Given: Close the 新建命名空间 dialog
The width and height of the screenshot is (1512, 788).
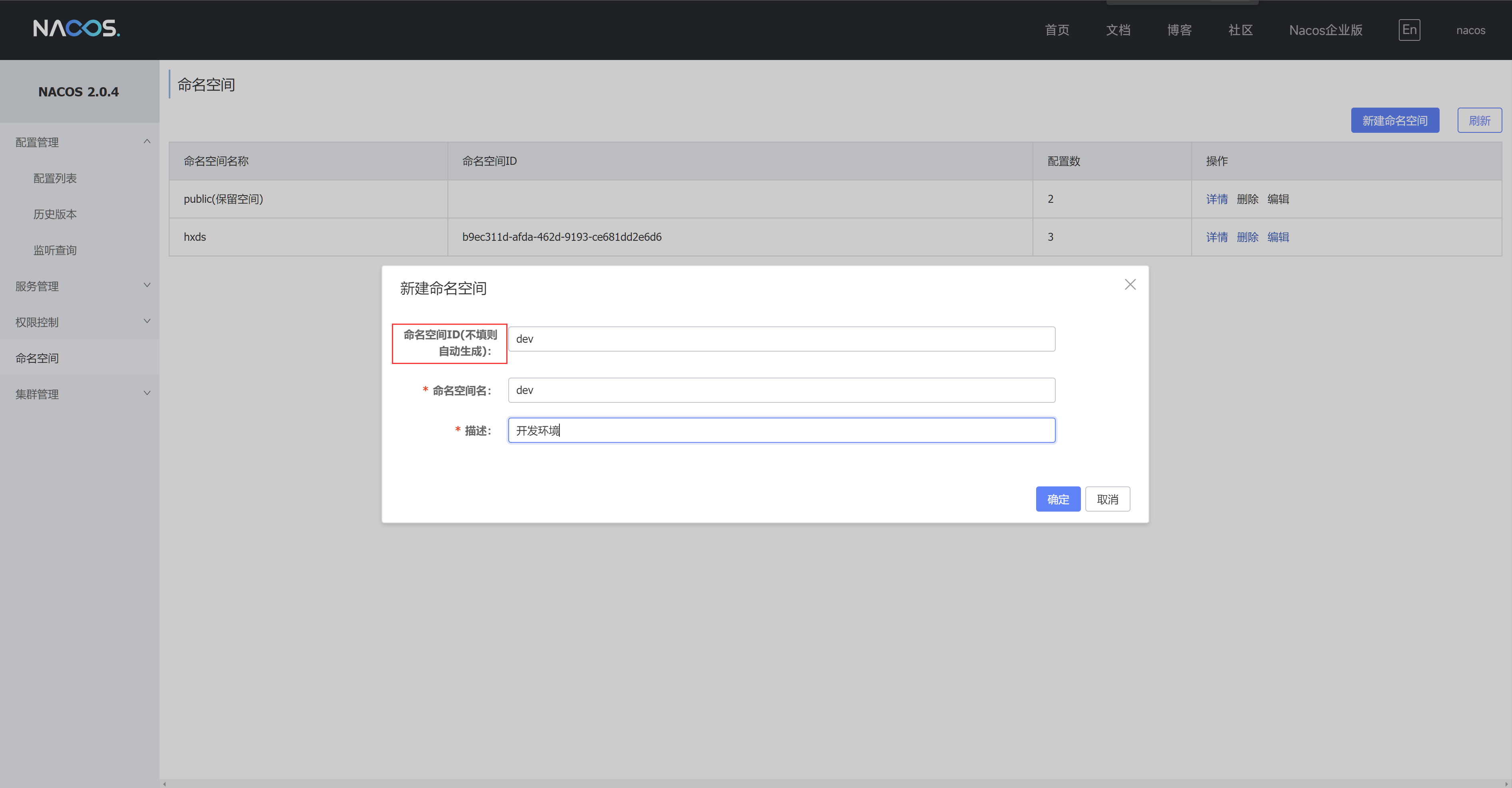Looking at the screenshot, I should point(1130,285).
